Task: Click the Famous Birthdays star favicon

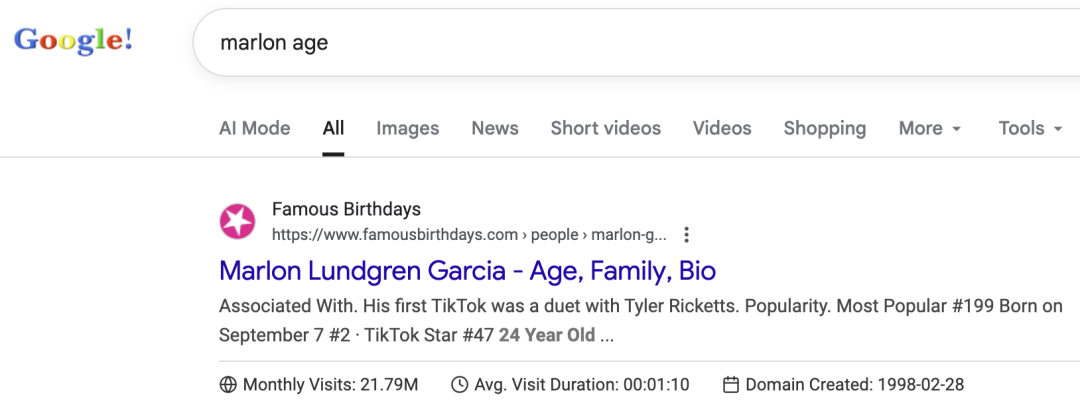Action: click(238, 222)
